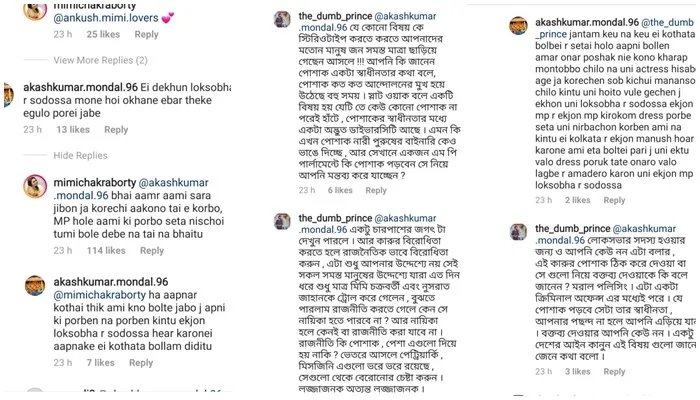Reply to the_dumb_prince comment with 6 likes
700x400 pixels.
click(x=376, y=190)
